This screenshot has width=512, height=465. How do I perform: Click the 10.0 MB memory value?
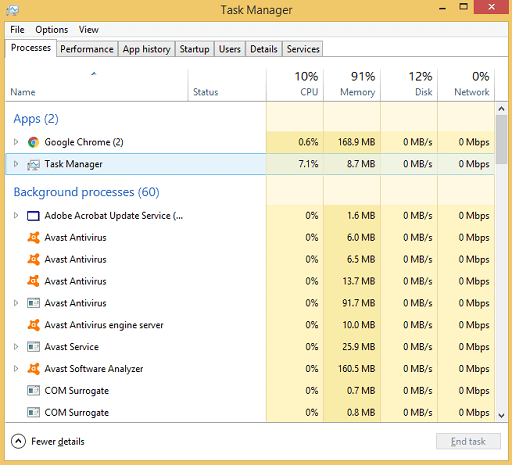point(359,325)
